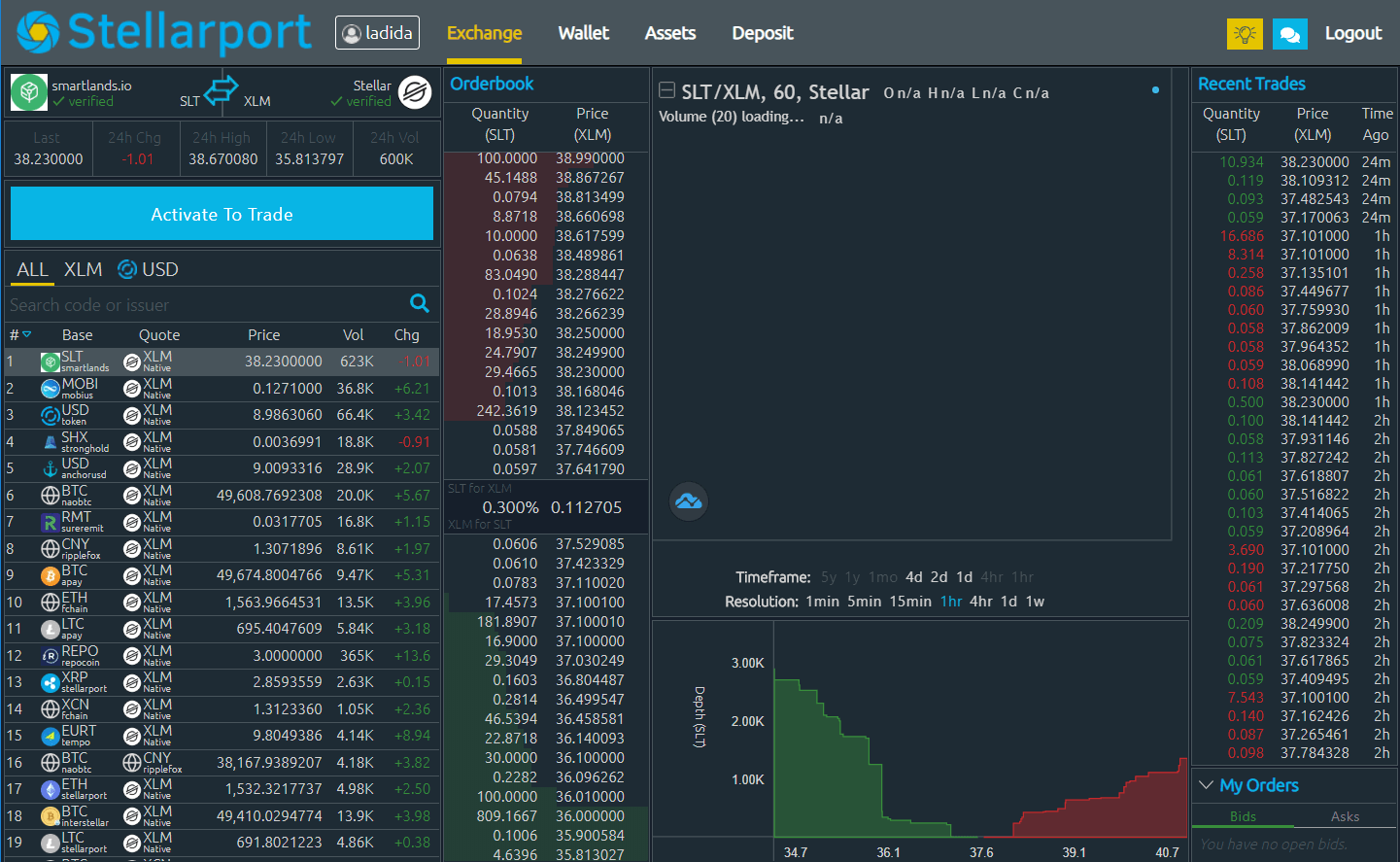Select the USD market filter

pyautogui.click(x=149, y=269)
